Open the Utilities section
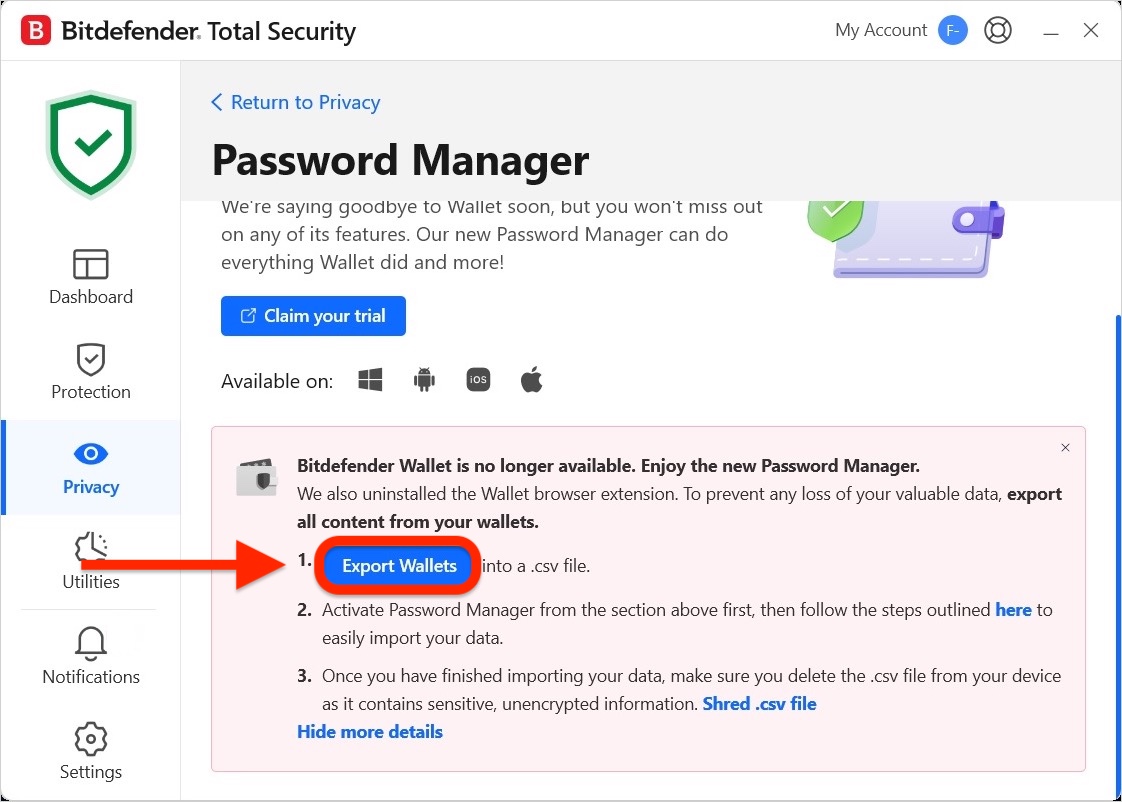 [91, 562]
